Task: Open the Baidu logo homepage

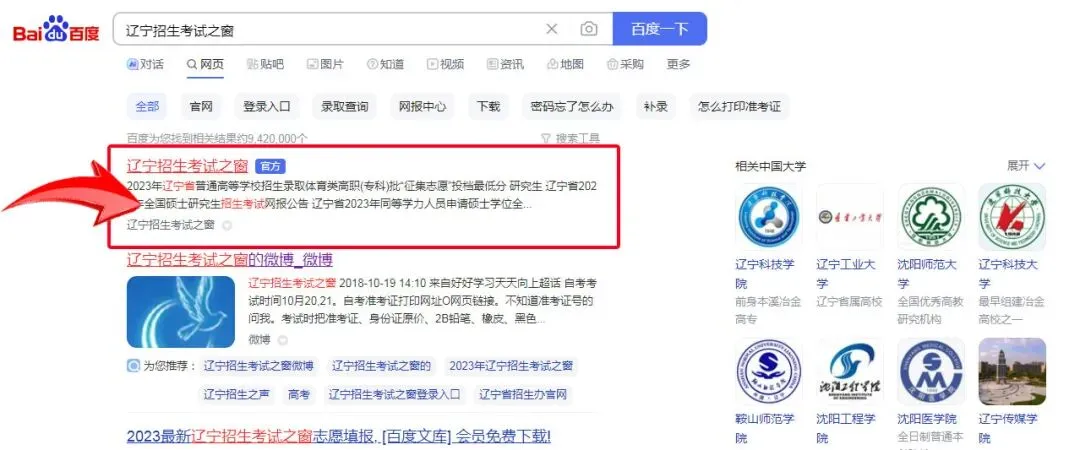Action: click(56, 30)
